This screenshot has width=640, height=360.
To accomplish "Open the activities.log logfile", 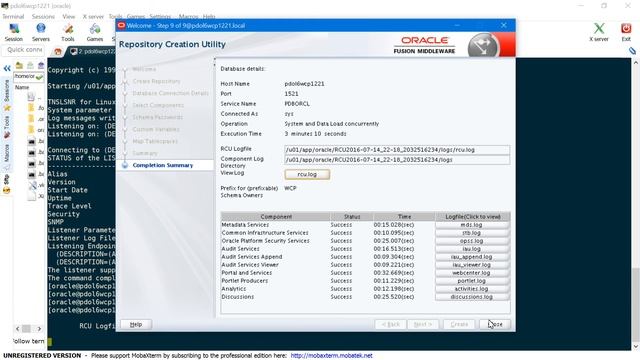I will point(472,289).
